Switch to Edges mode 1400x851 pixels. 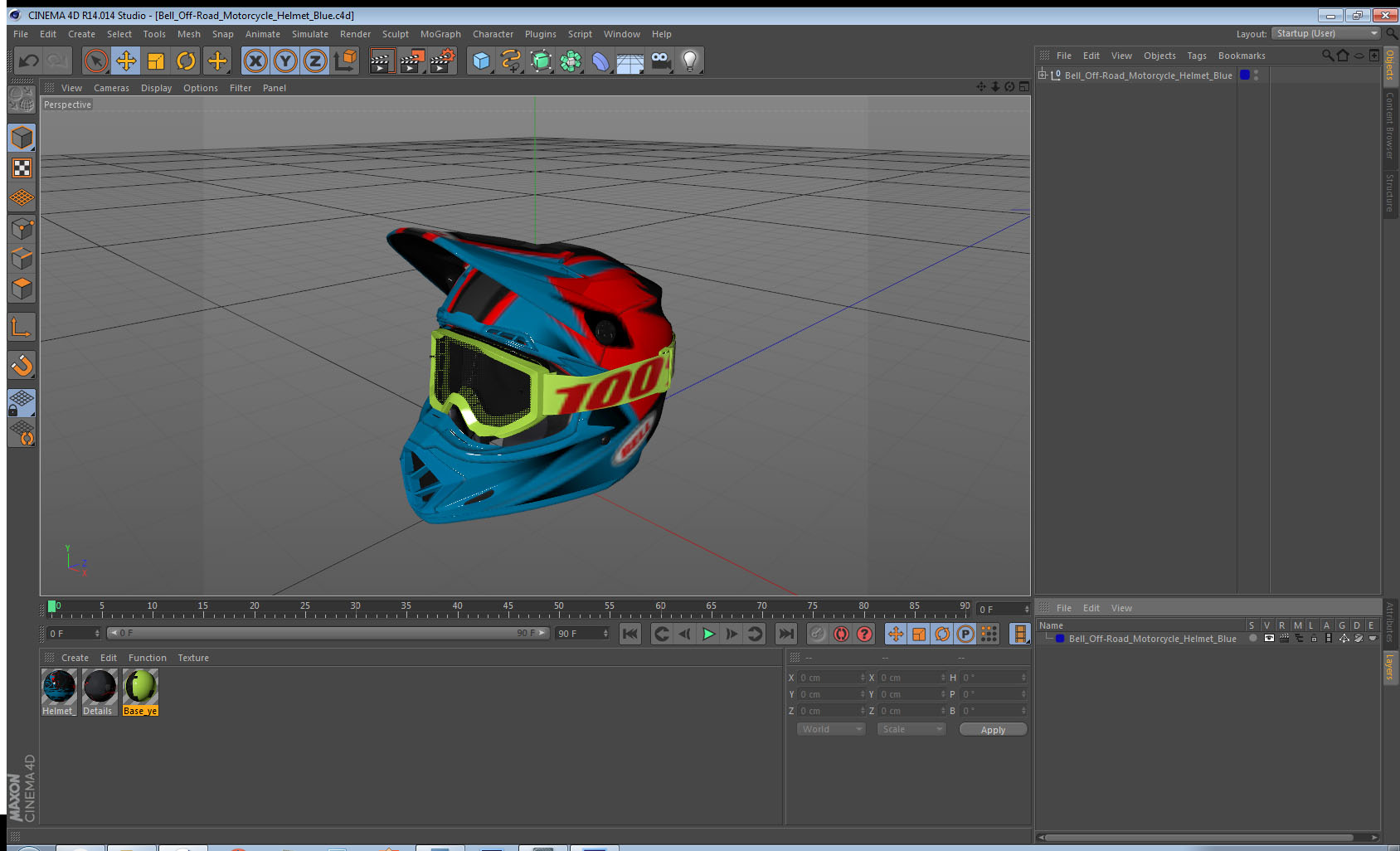point(22,259)
